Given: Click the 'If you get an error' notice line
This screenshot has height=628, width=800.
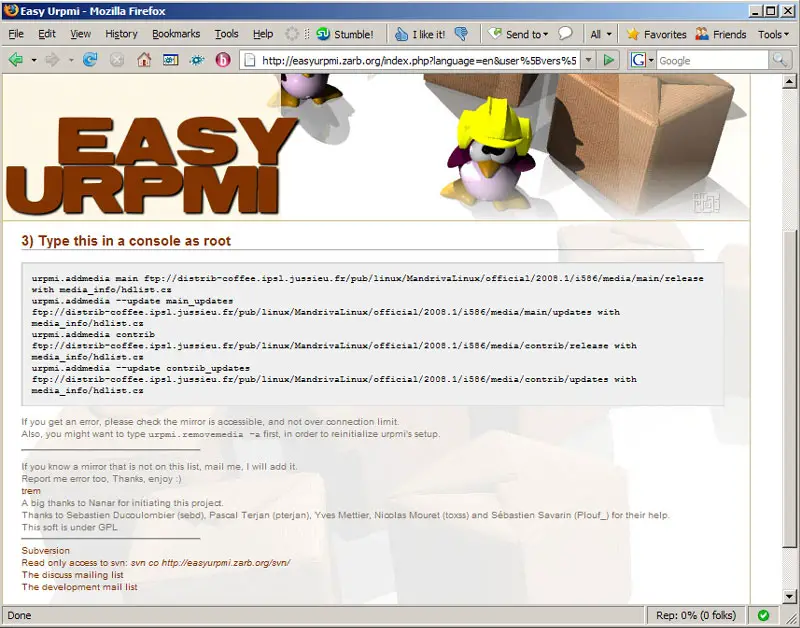Looking at the screenshot, I should pos(210,422).
